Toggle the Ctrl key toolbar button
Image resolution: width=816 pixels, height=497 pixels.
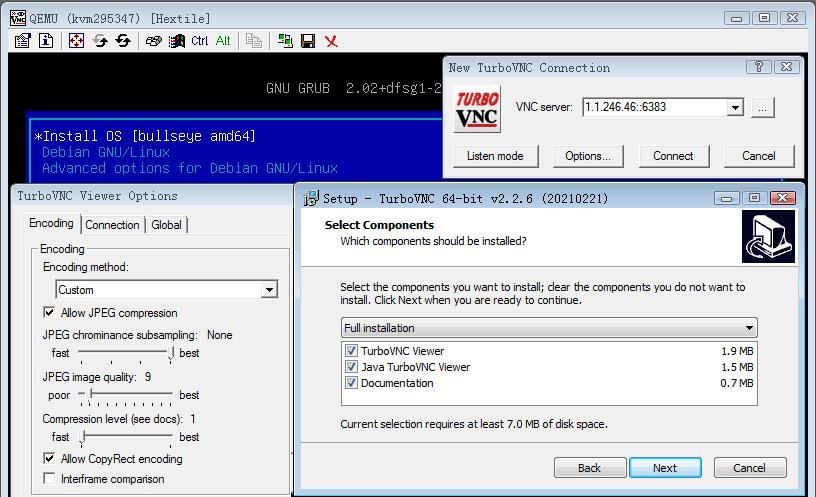200,41
